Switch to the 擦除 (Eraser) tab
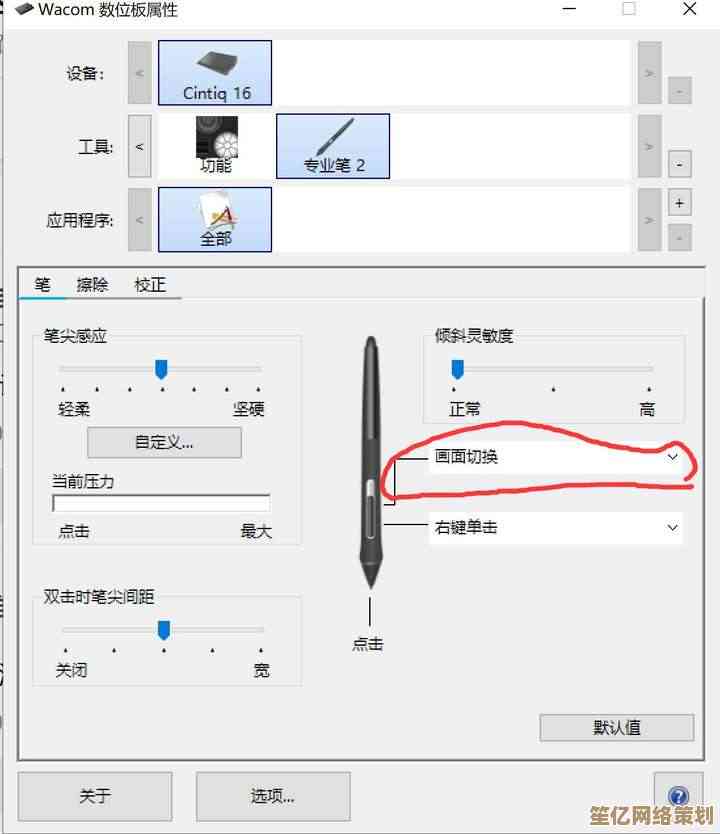Image resolution: width=720 pixels, height=834 pixels. 92,285
